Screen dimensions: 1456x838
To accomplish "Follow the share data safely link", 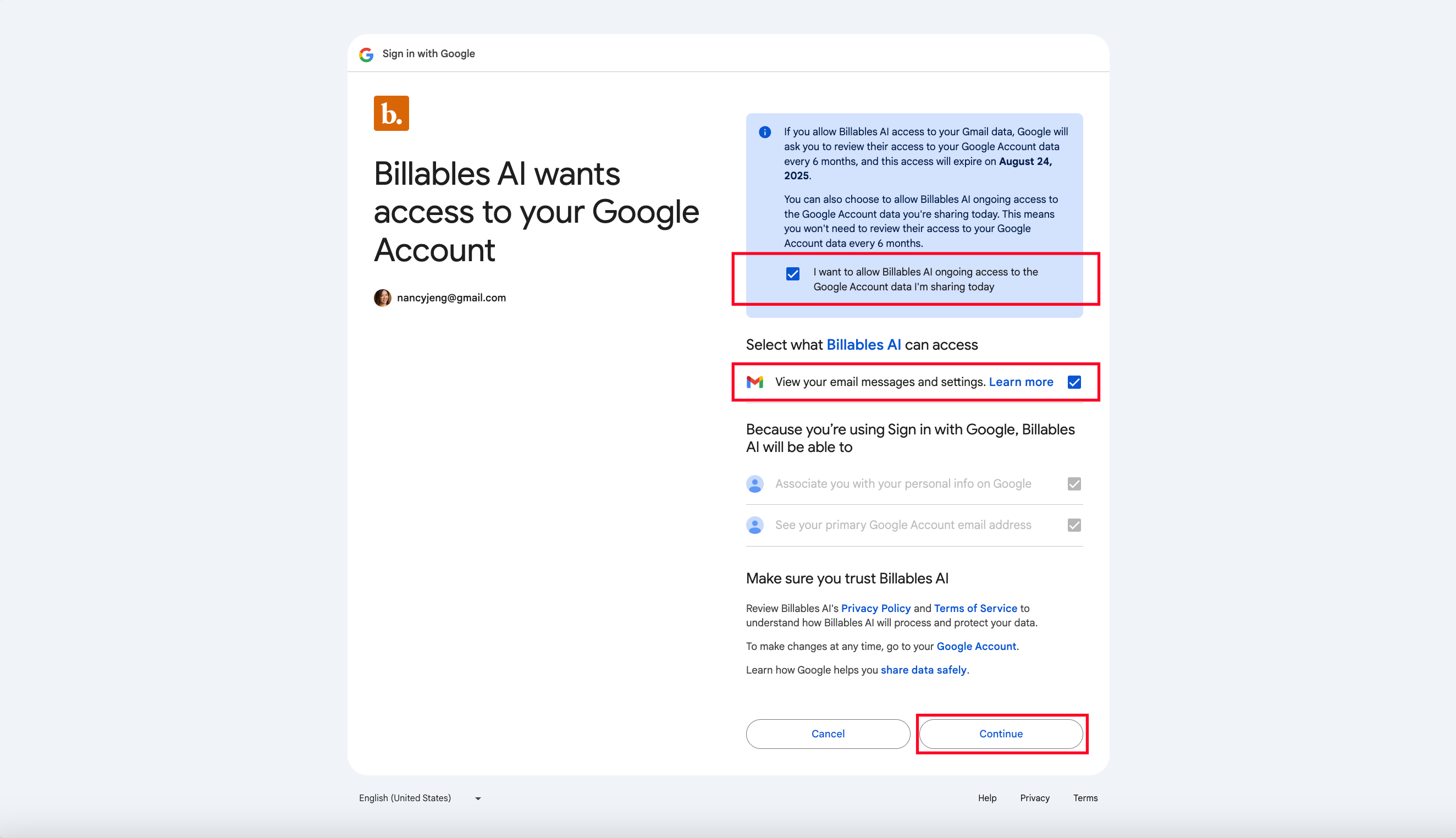I will tap(923, 670).
